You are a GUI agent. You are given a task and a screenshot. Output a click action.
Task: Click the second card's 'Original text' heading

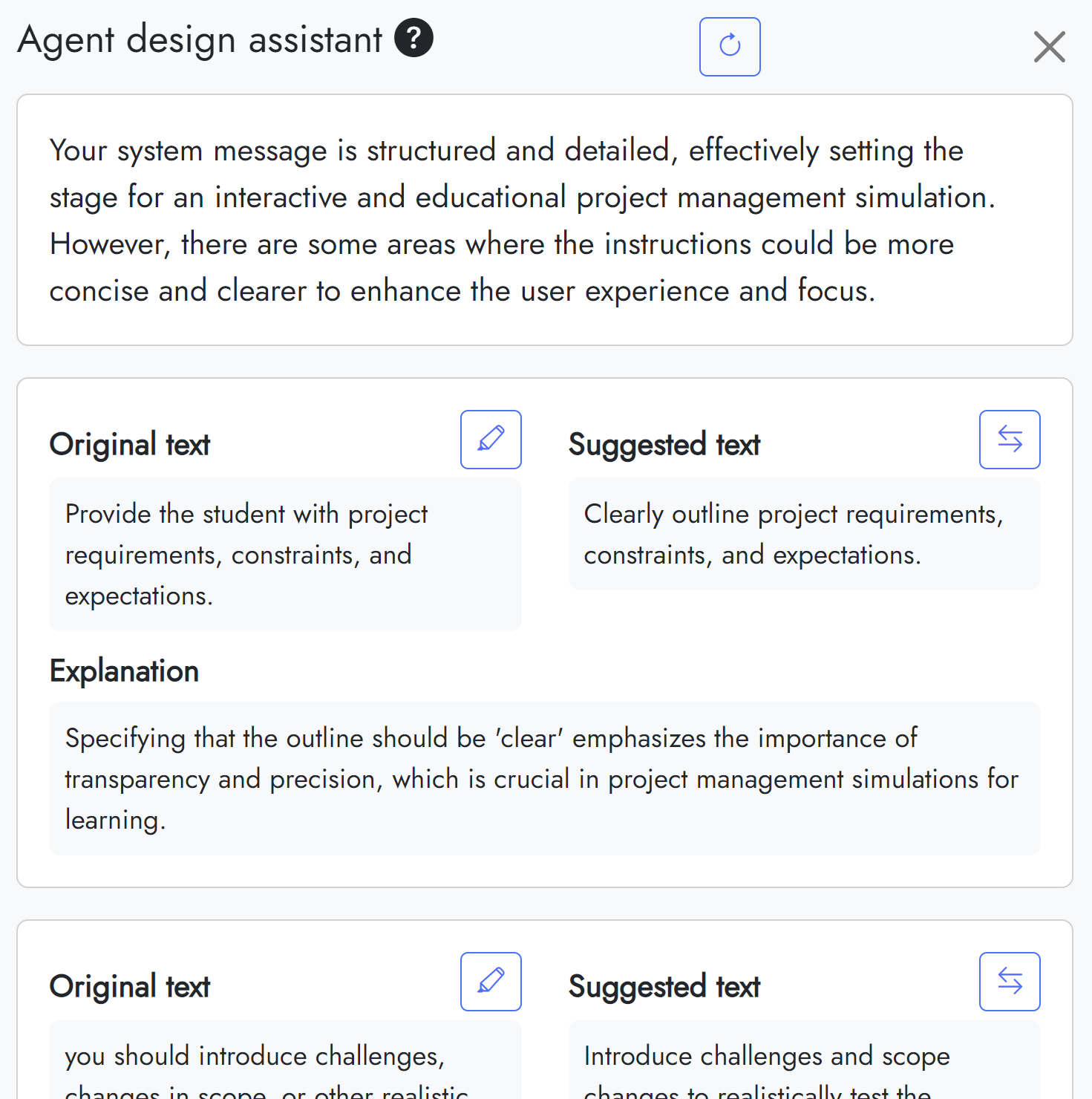click(x=130, y=987)
